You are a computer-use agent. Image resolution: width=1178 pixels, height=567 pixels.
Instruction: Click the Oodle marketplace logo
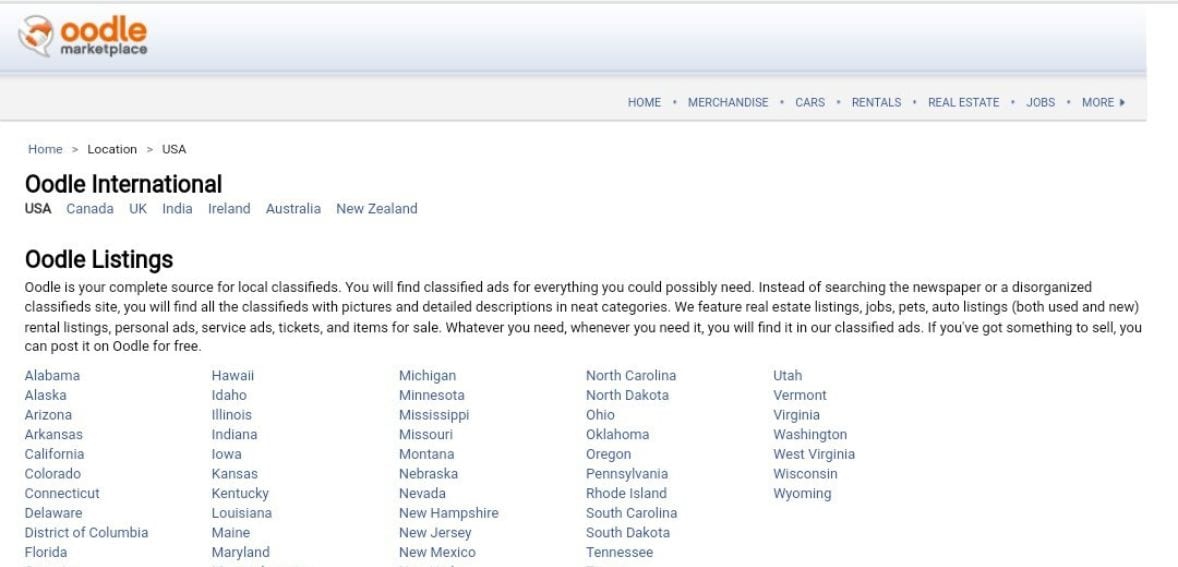tap(83, 36)
